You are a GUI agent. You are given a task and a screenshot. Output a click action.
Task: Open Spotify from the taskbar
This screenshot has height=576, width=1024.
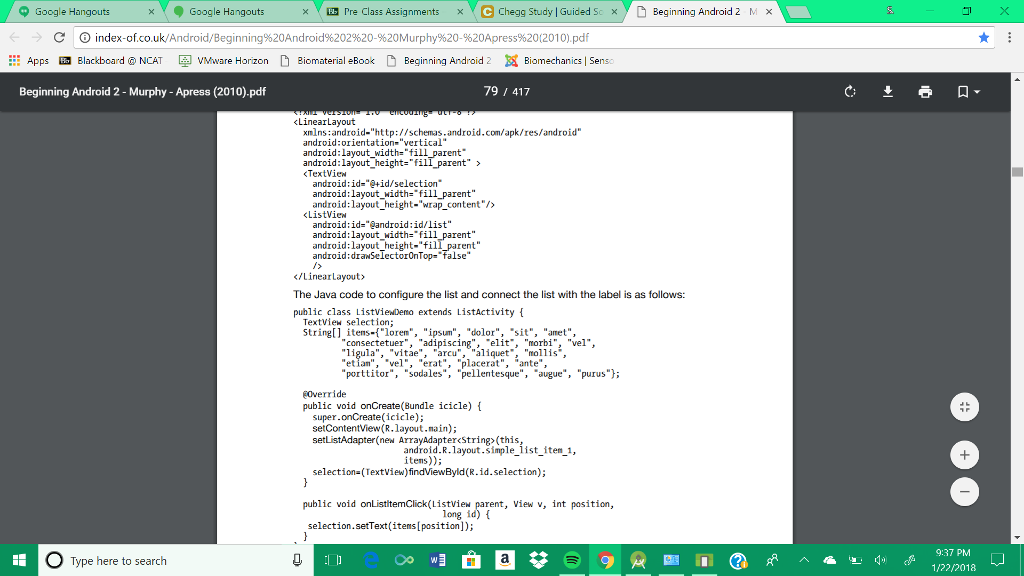tap(571, 560)
